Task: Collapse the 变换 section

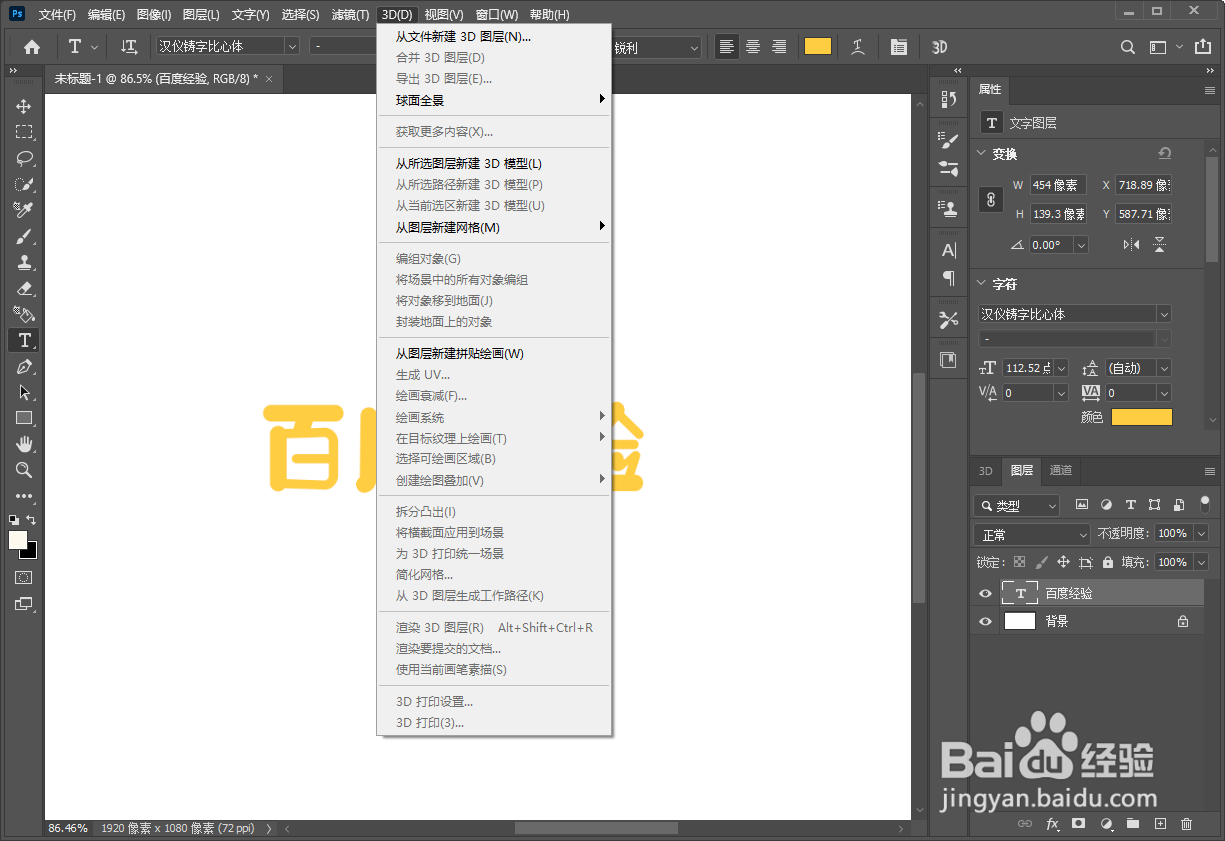Action: (x=981, y=154)
